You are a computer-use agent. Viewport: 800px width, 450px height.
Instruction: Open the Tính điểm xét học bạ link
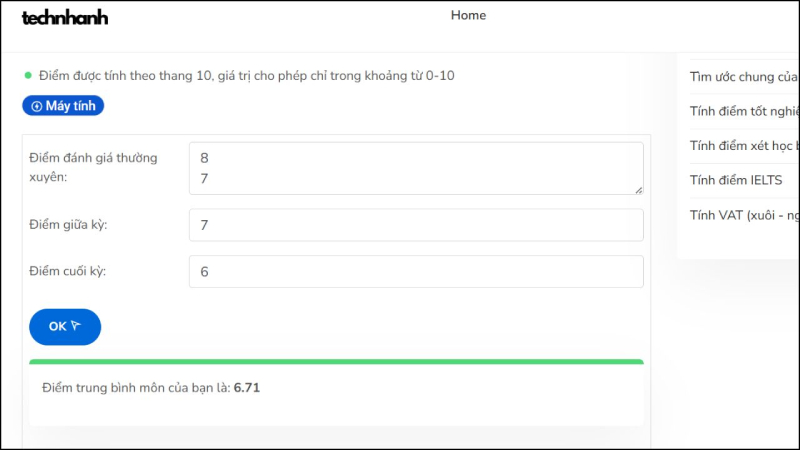[744, 146]
